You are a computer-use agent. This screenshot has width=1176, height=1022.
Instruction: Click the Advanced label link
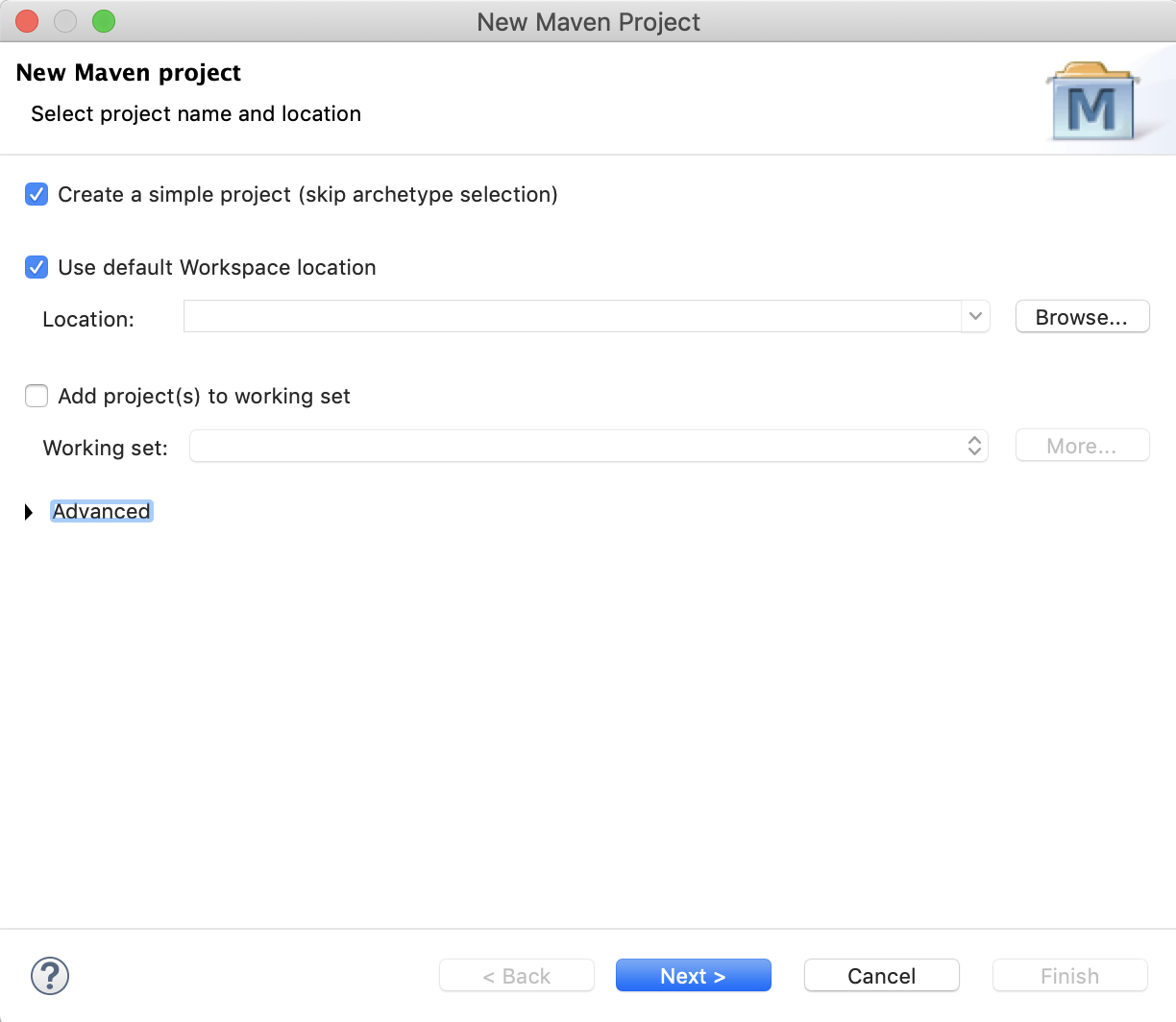point(102,511)
